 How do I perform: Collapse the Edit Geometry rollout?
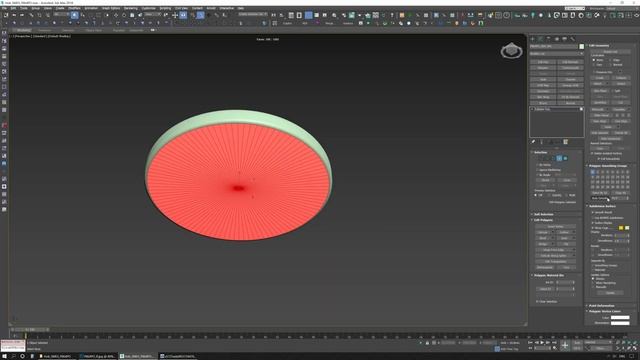point(599,45)
